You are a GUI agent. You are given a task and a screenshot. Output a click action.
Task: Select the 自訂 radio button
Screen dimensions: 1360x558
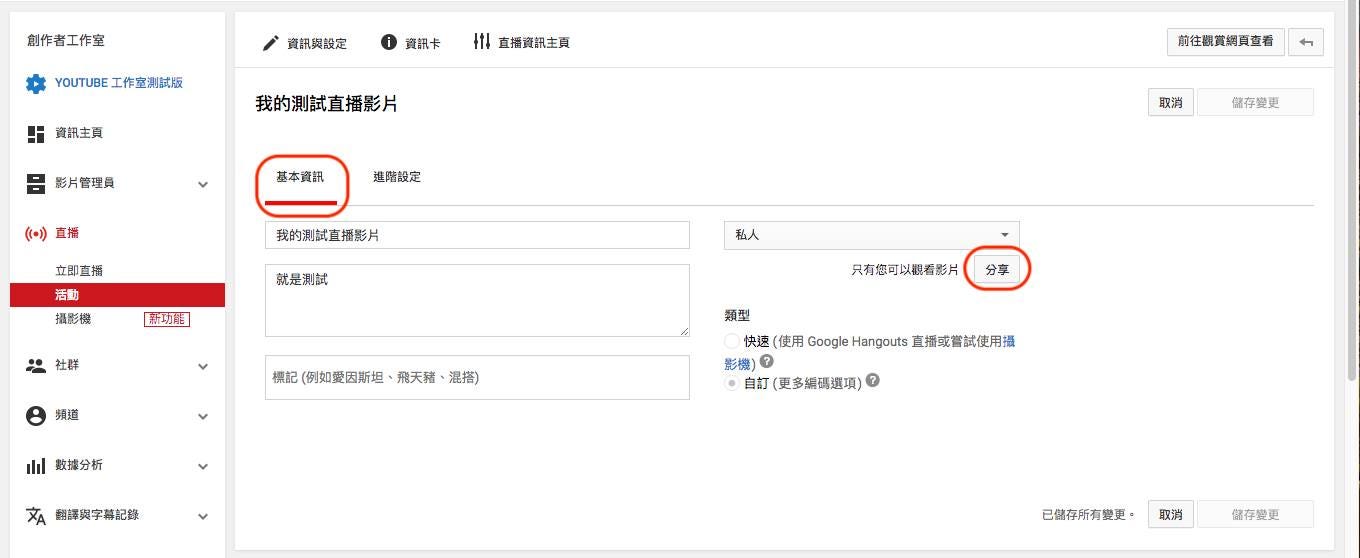tap(732, 382)
